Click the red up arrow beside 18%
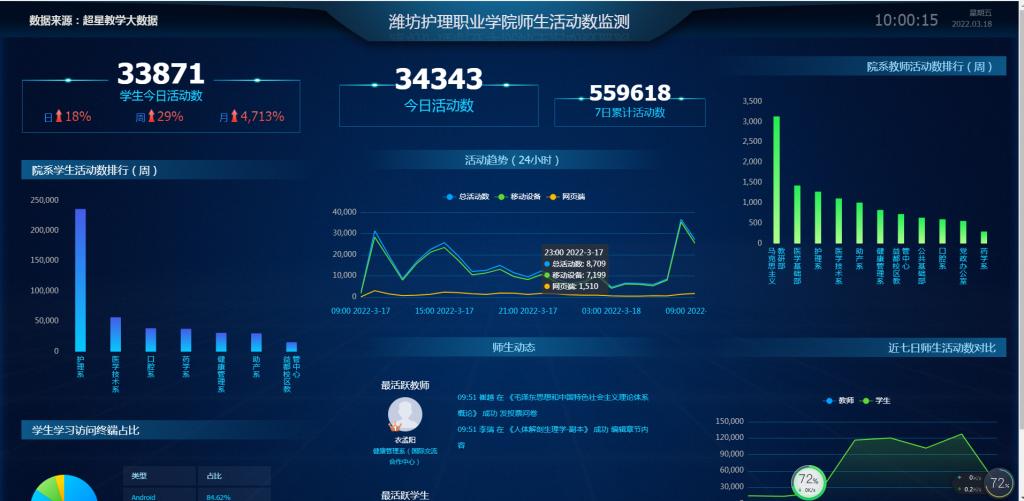This screenshot has width=1024, height=501. pyautogui.click(x=58, y=116)
